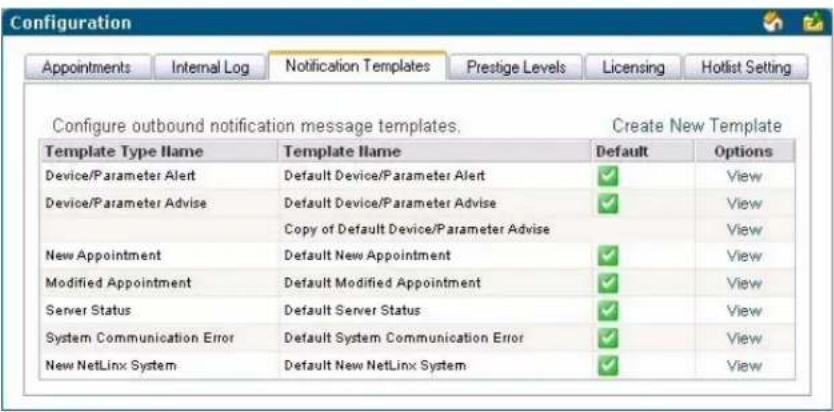Click 'Default Modified Appointment' template name
This screenshot has height=412, width=834.
(x=382, y=283)
